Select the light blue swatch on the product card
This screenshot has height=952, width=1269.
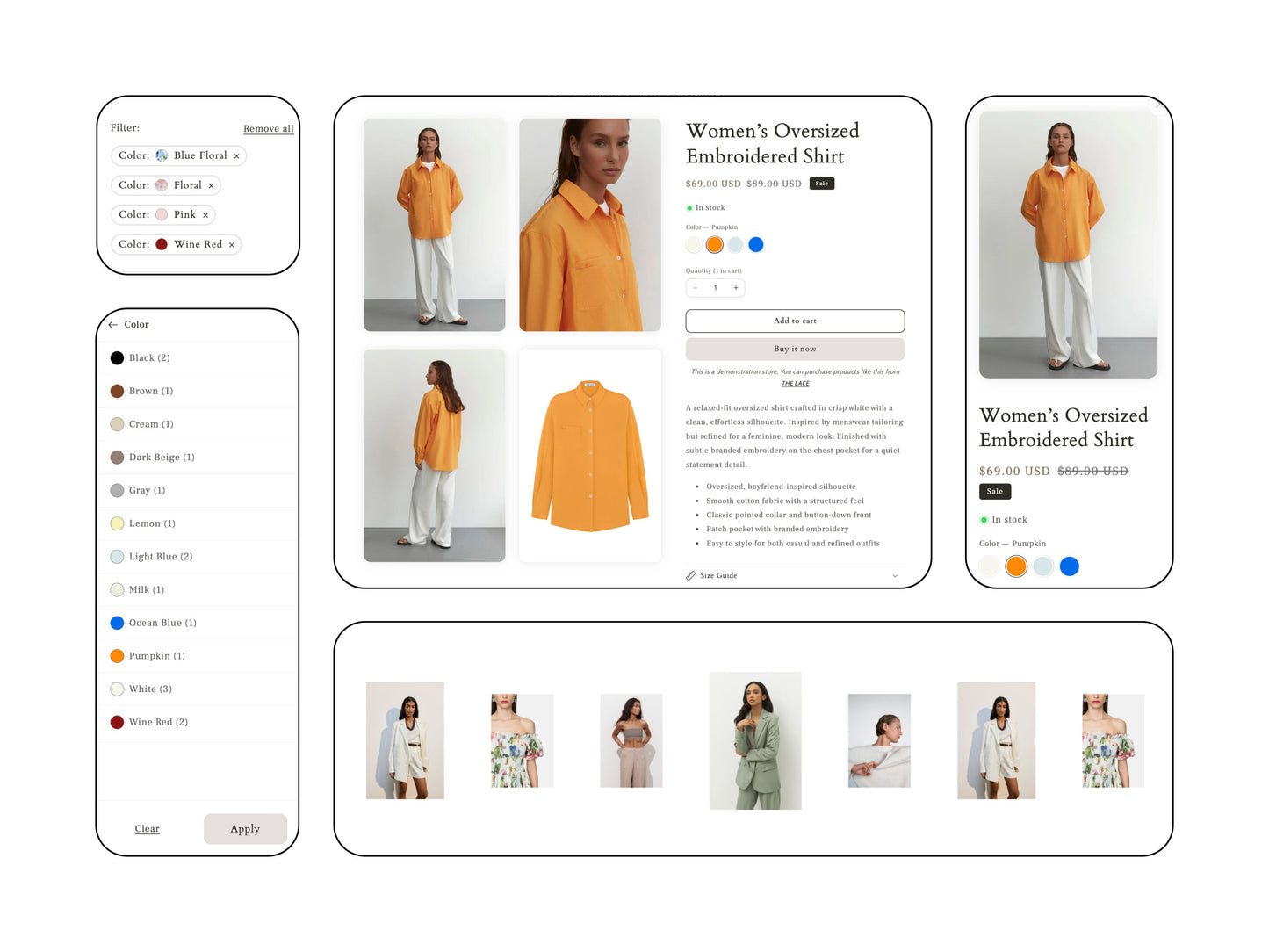point(1042,566)
